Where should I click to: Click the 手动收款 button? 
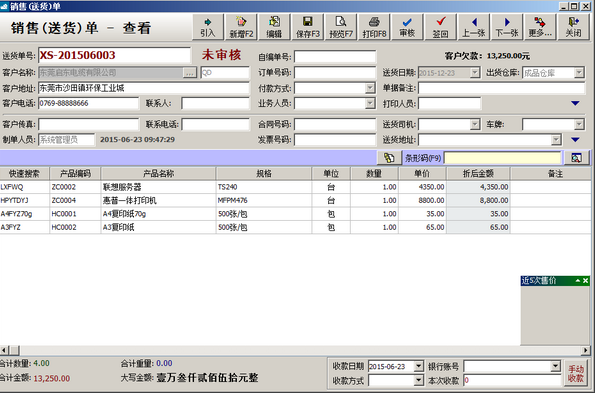pyautogui.click(x=576, y=373)
